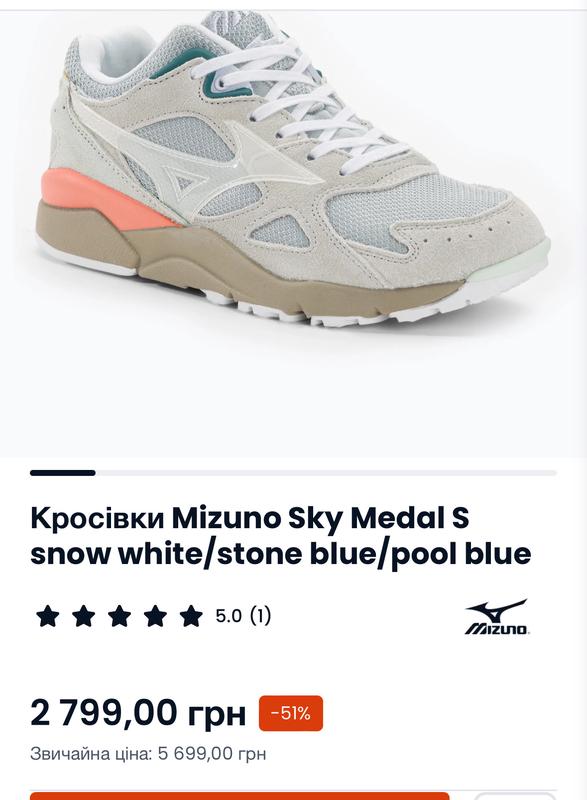Click the unfilled portion of the gallery indicator
Screen dimensions: 587x800
point(326,473)
